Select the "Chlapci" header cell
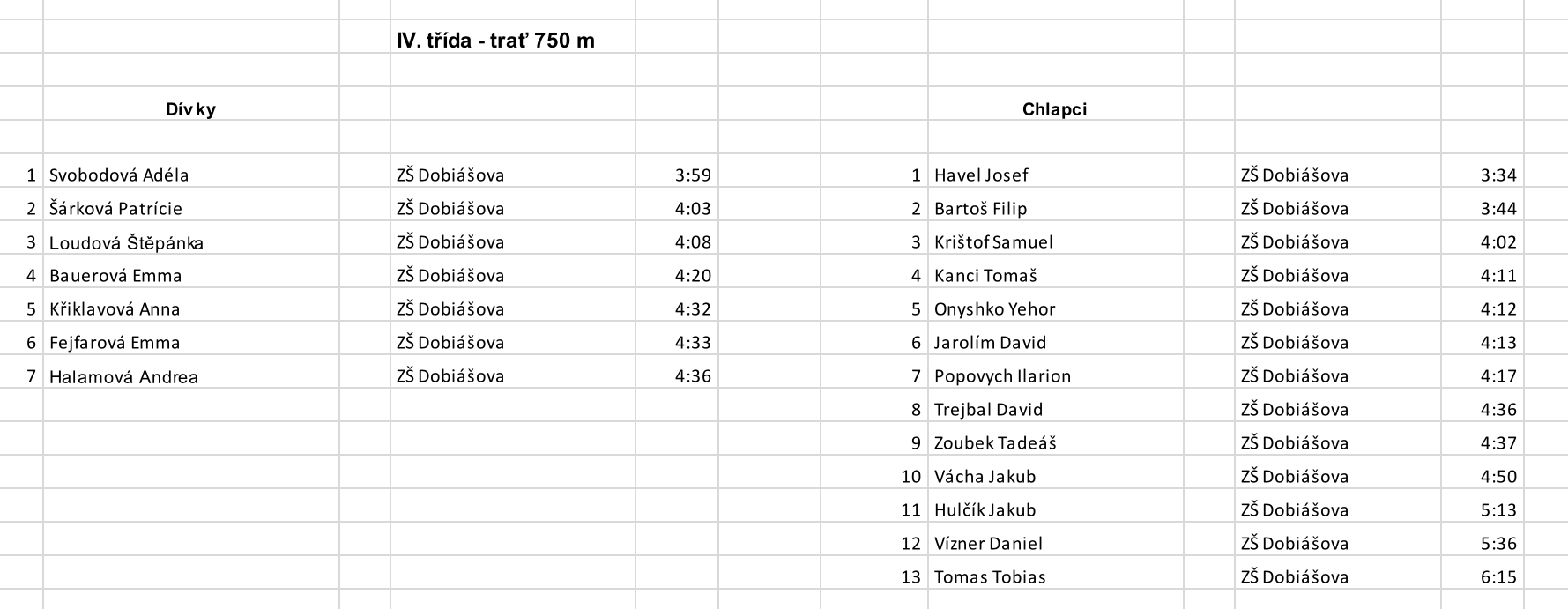 (1054, 109)
